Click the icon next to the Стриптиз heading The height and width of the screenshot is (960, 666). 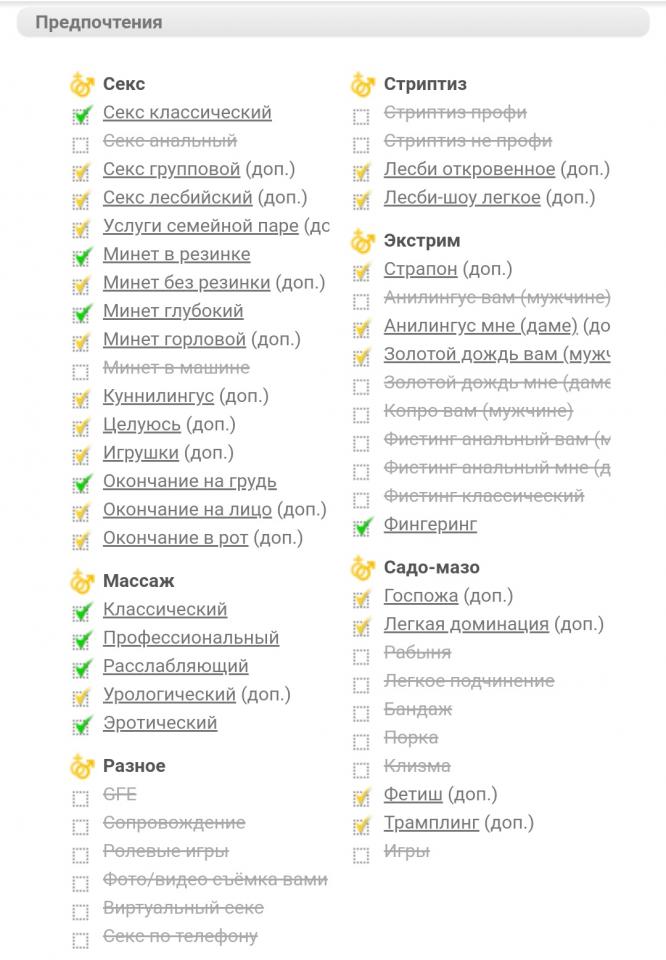(x=362, y=85)
